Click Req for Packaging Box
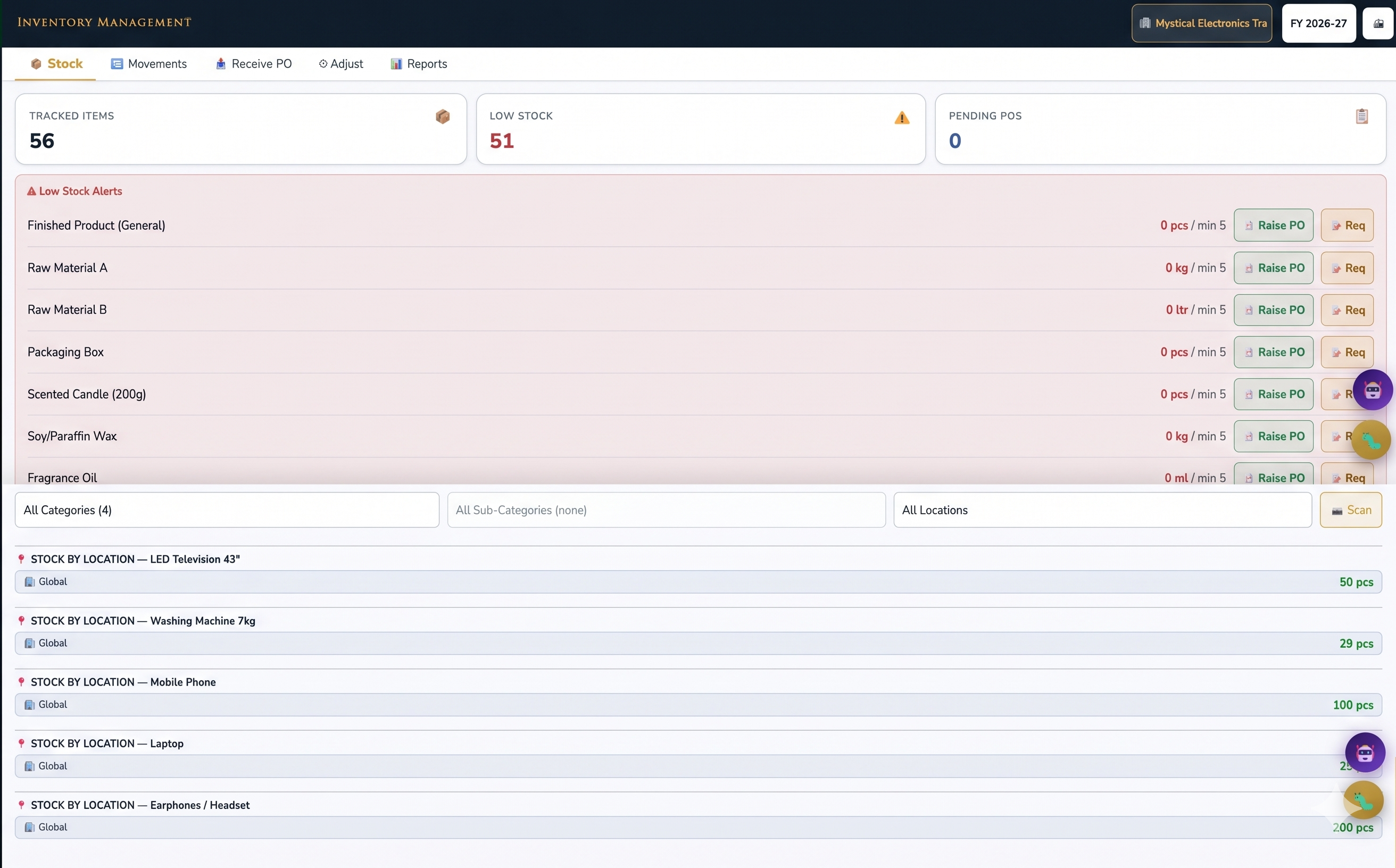 click(1347, 352)
